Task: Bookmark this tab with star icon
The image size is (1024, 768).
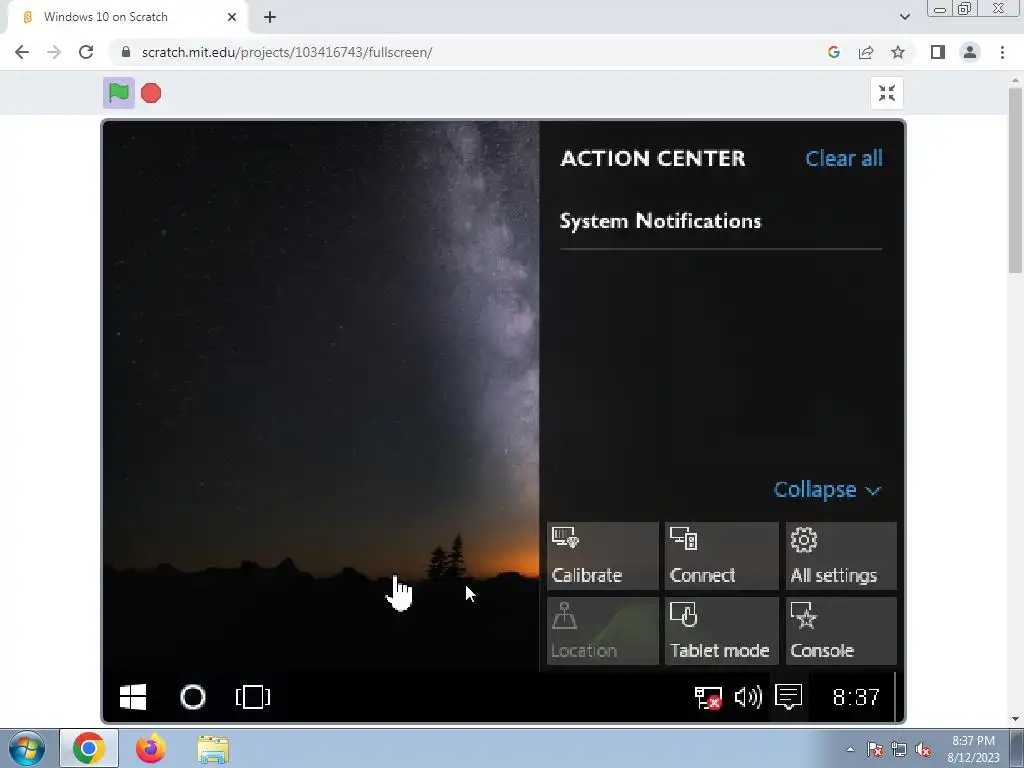Action: (x=898, y=52)
